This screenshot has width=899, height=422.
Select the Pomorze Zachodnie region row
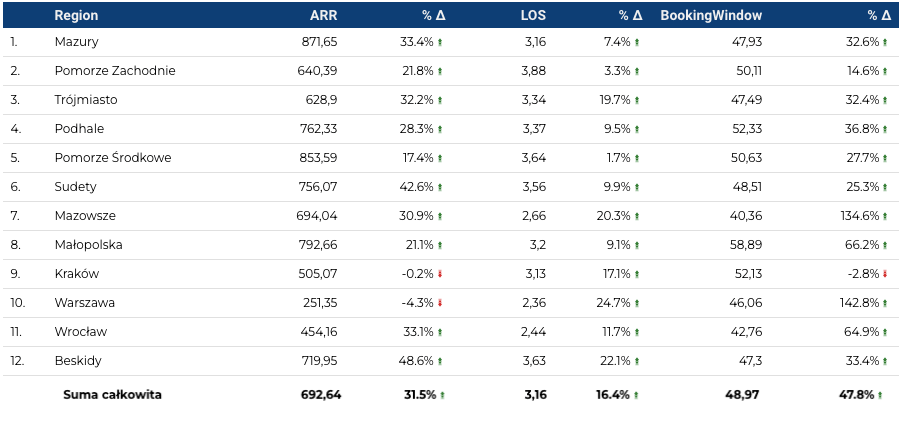(115, 71)
